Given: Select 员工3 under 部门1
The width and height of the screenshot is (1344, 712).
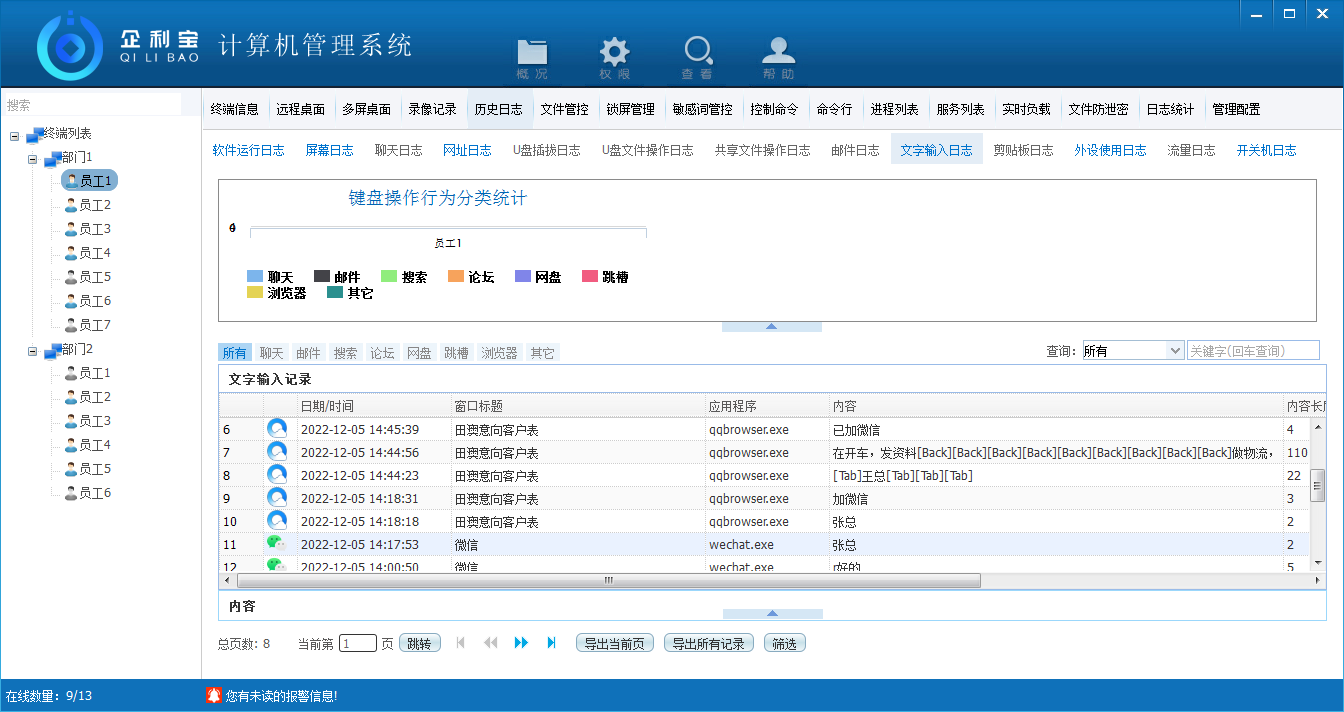Looking at the screenshot, I should (94, 229).
